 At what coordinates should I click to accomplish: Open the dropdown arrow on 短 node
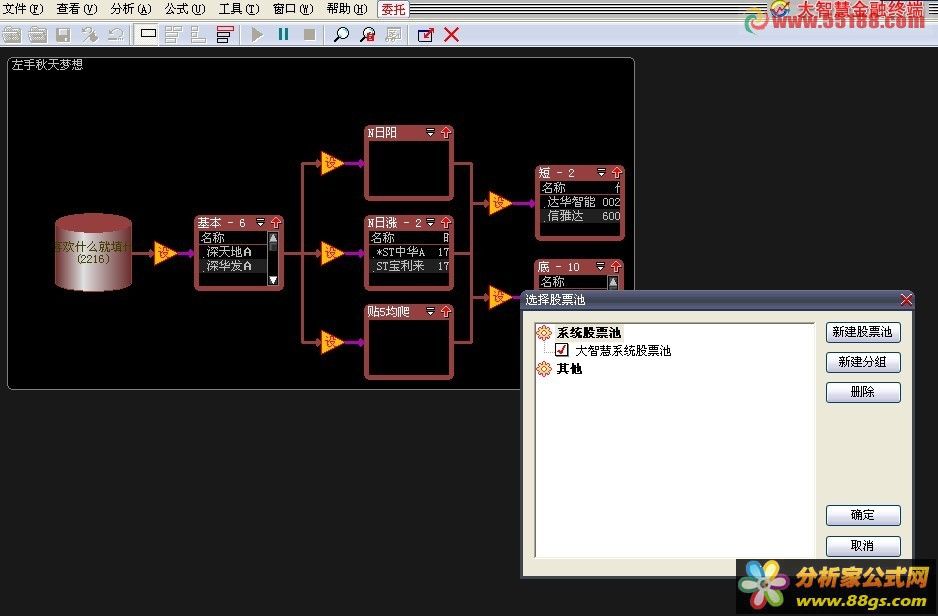(x=601, y=173)
